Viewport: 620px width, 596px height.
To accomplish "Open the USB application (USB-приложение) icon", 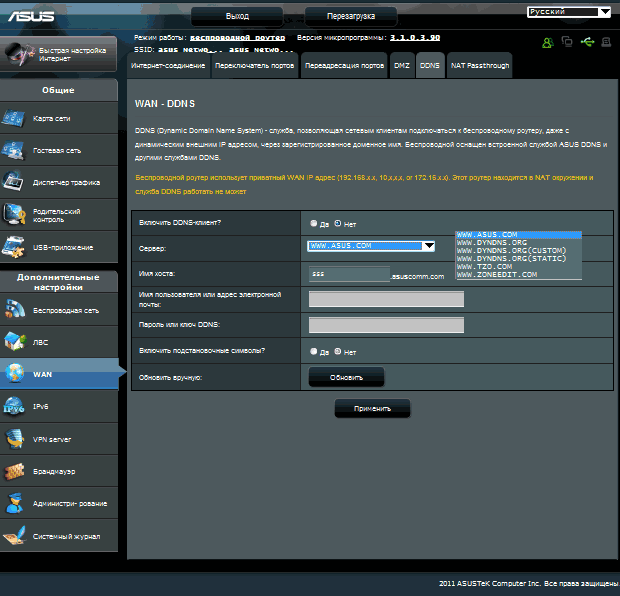I will click(13, 247).
